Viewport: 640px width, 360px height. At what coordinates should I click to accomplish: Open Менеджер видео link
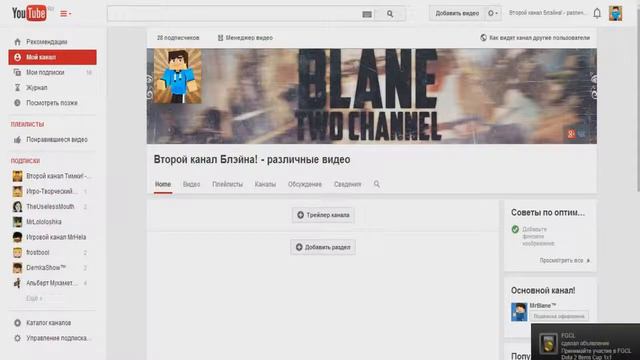pos(245,38)
